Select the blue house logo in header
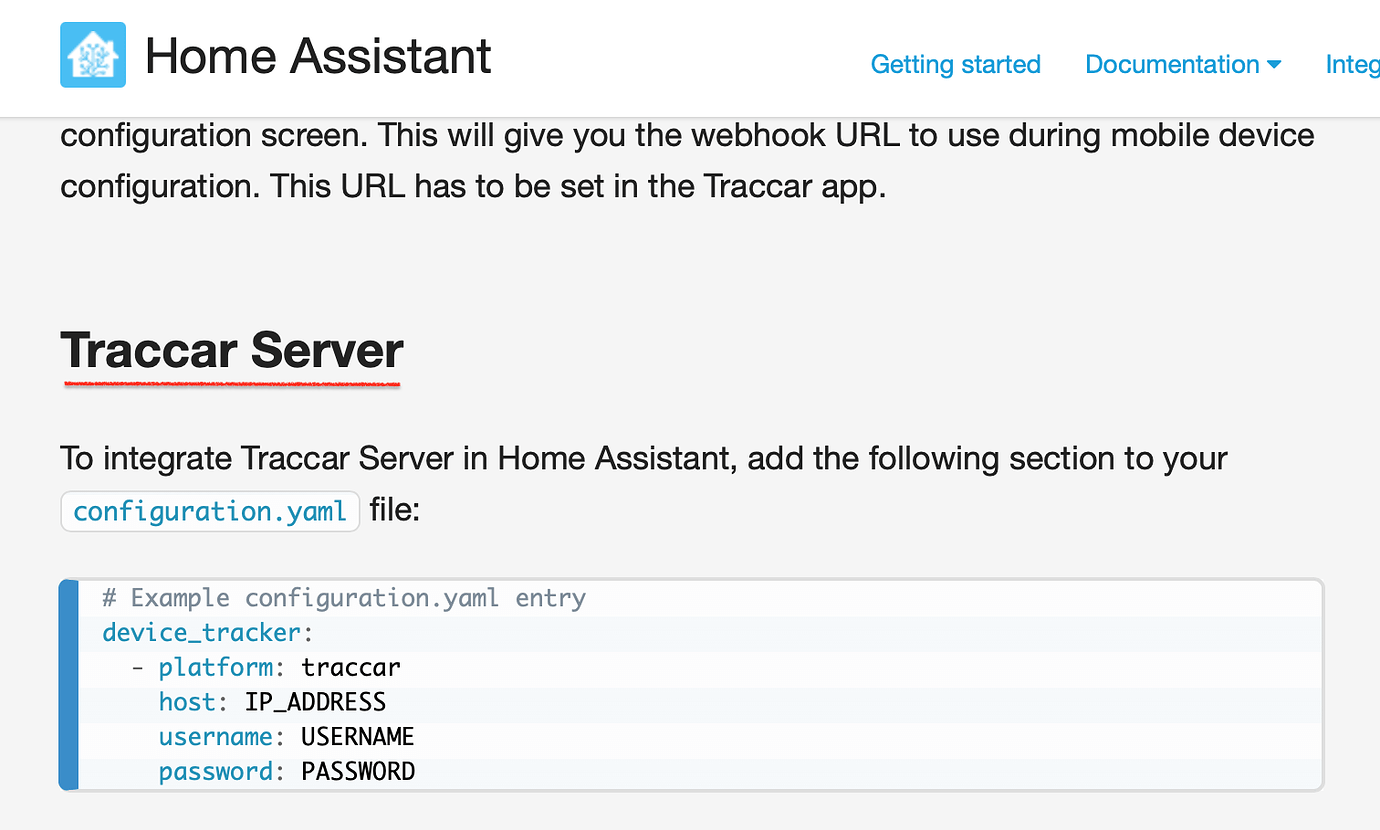Image resolution: width=1380 pixels, height=830 pixels. [92, 57]
